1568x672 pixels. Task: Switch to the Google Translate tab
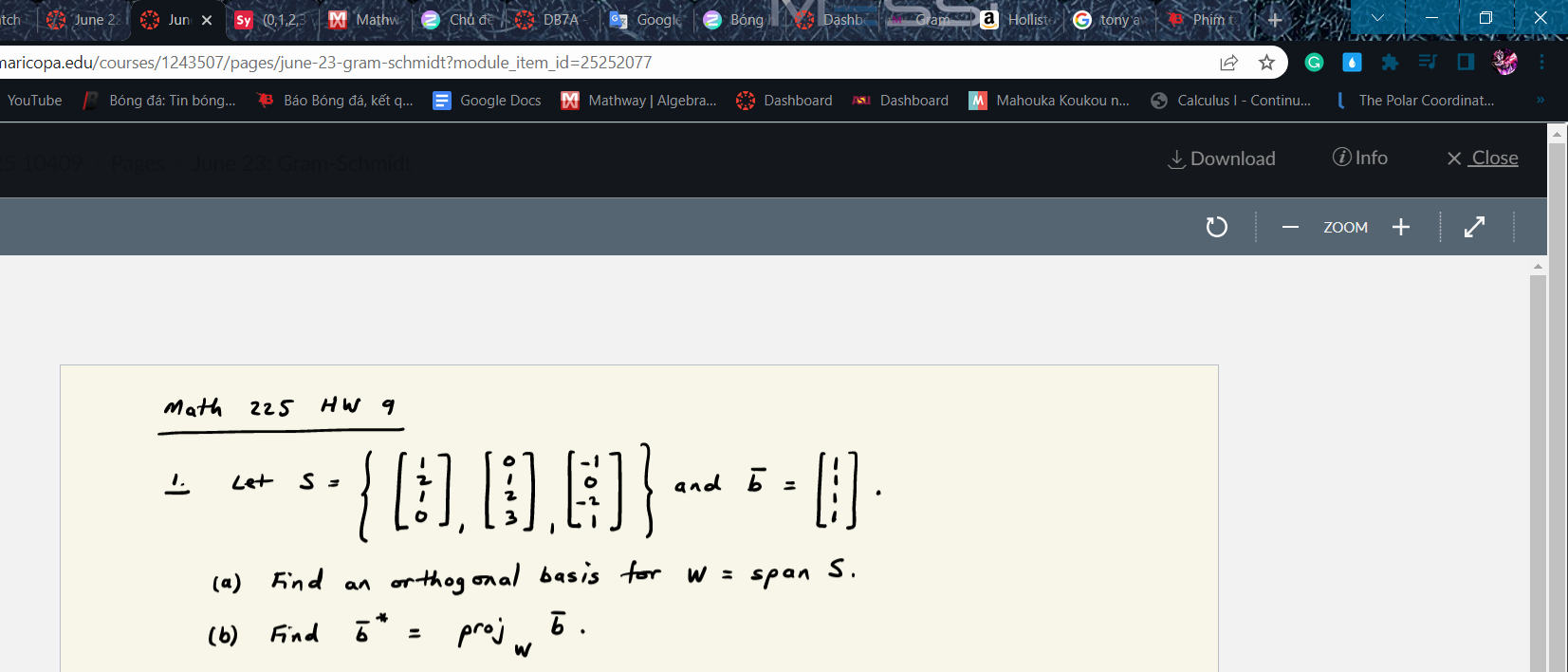click(x=646, y=20)
